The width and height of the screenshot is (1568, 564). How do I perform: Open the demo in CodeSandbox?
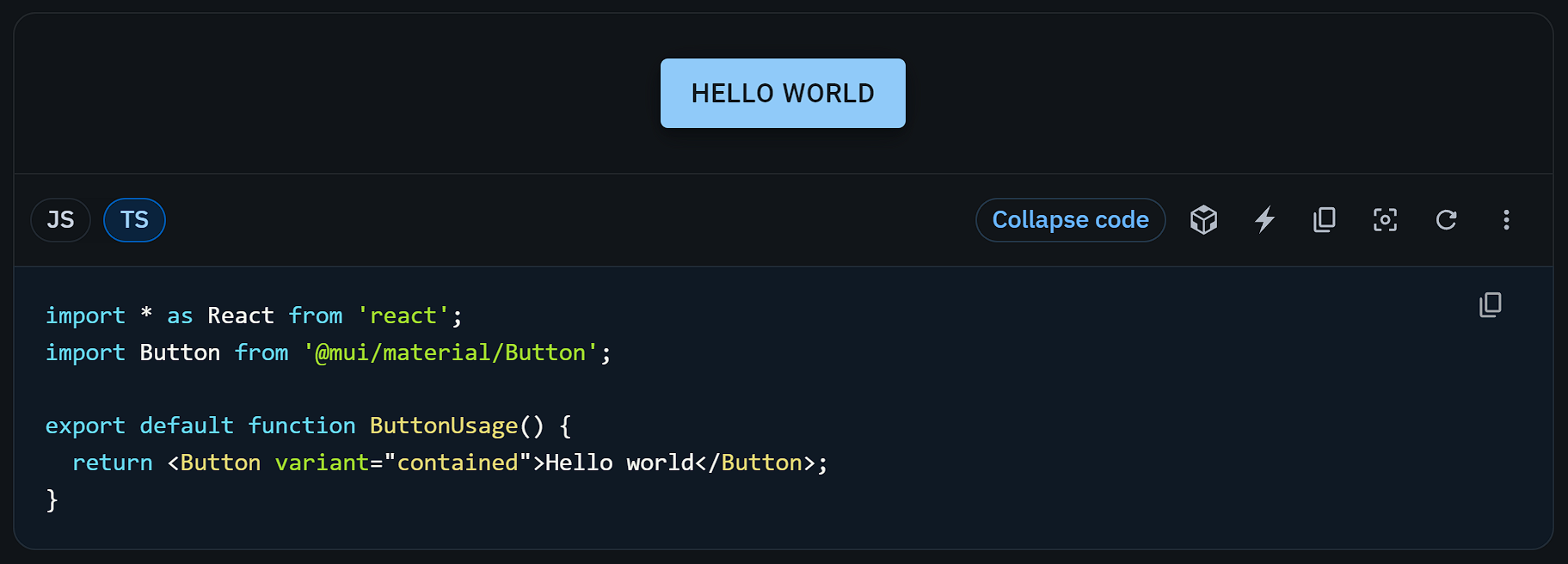coord(1203,220)
